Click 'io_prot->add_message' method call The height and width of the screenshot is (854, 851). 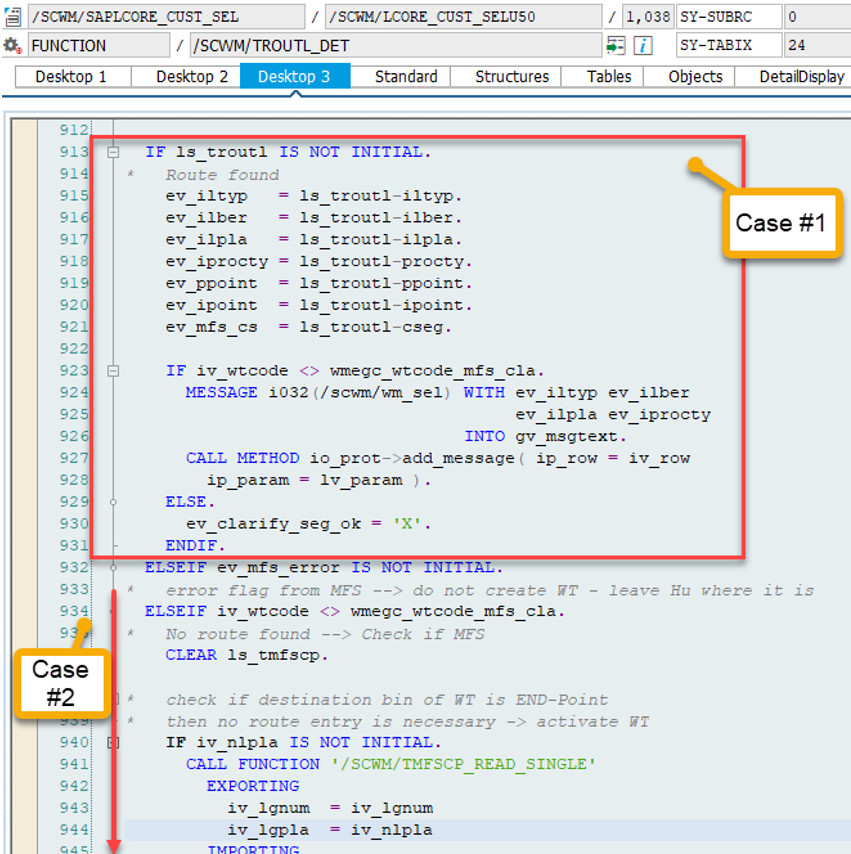coord(412,458)
